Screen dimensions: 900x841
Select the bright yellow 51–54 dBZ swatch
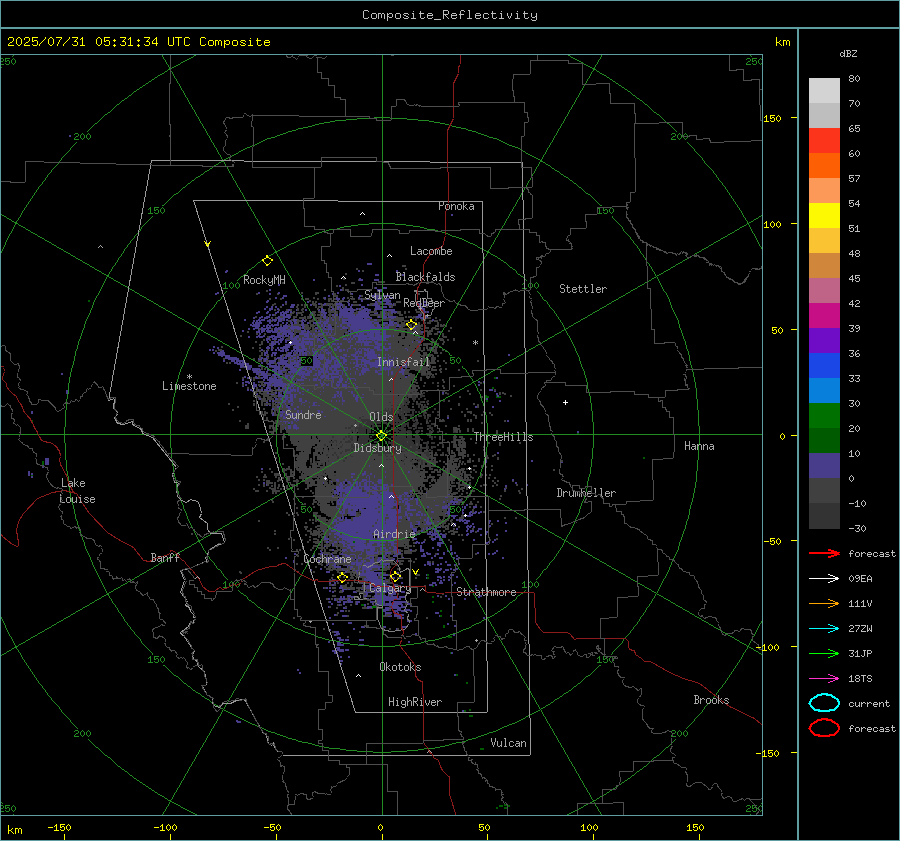[x=824, y=216]
